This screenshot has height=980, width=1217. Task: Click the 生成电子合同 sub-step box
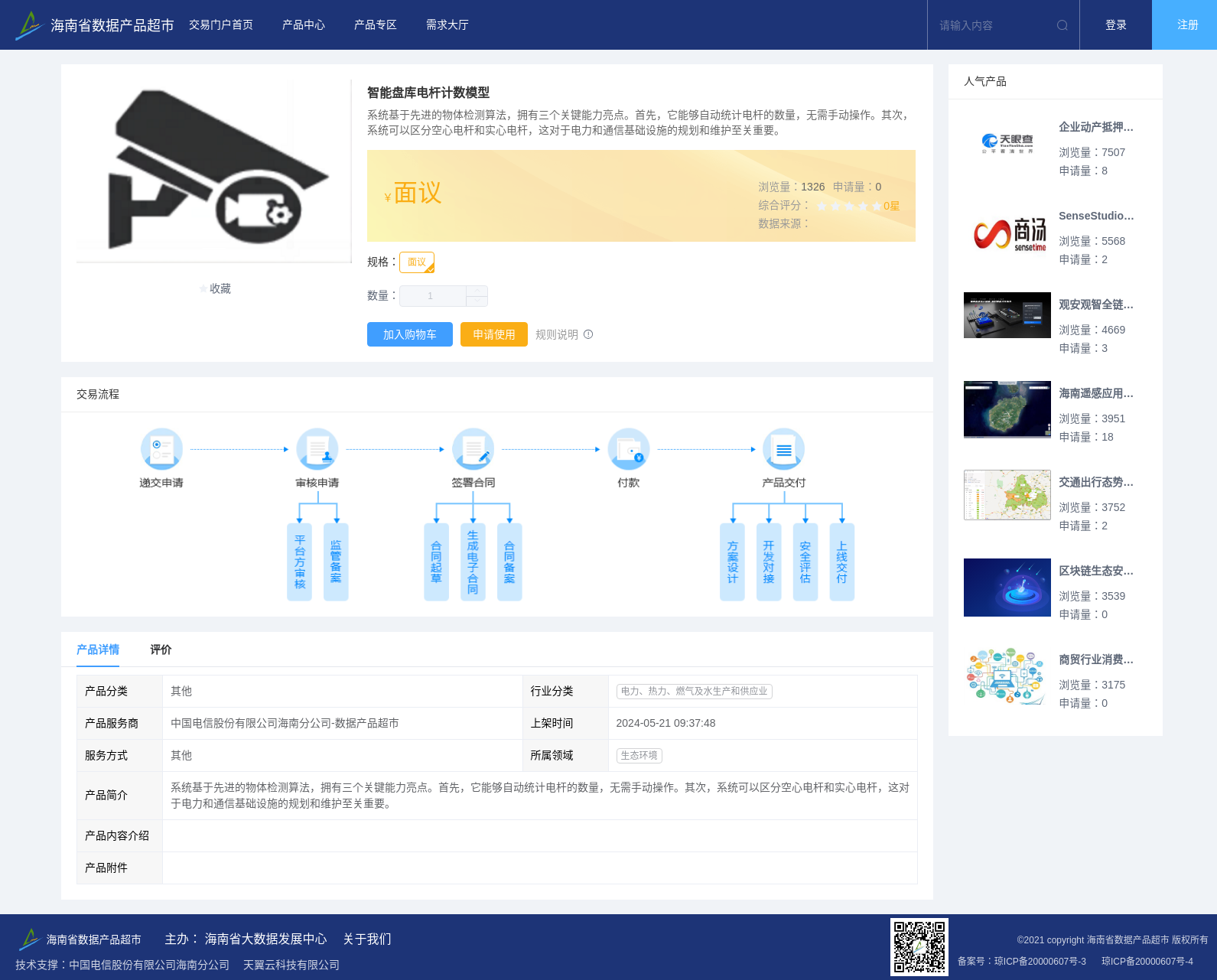coord(473,562)
